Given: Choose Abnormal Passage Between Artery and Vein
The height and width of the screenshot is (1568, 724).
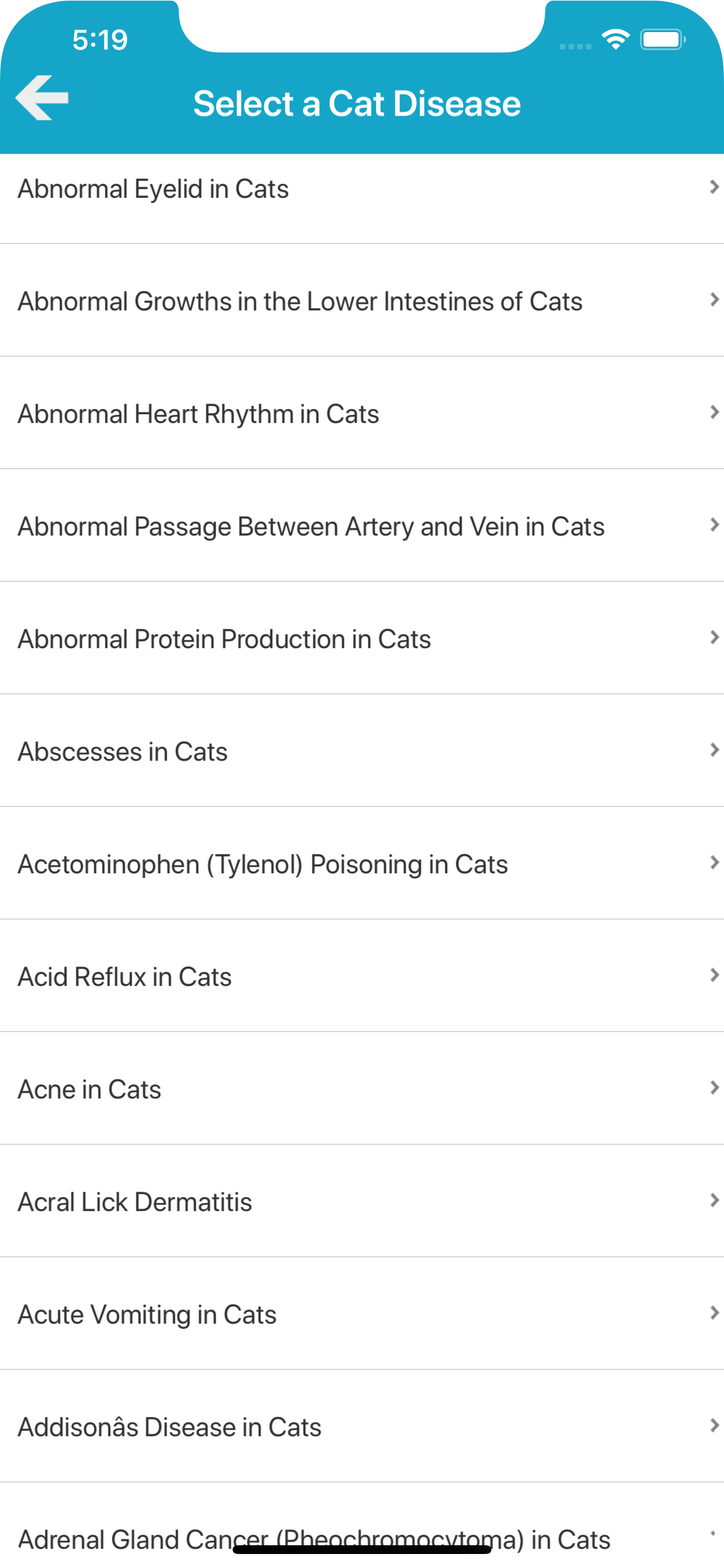Looking at the screenshot, I should click(311, 527).
